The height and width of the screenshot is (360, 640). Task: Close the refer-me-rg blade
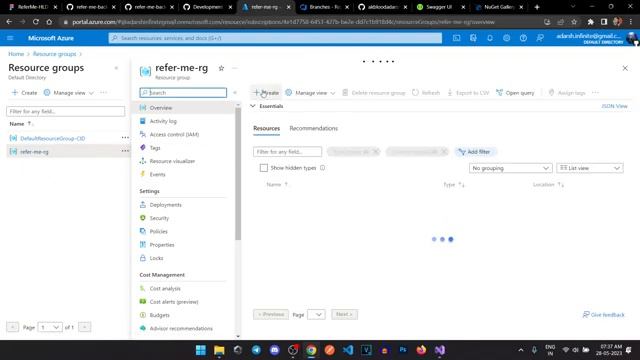[625, 68]
